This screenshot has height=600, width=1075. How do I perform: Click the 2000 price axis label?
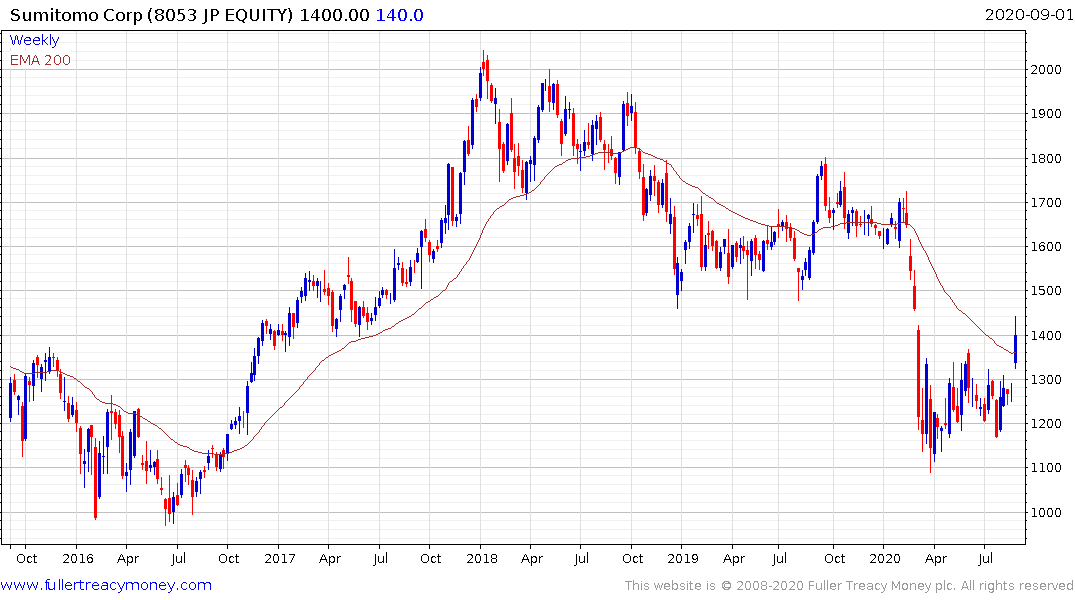pyautogui.click(x=1046, y=69)
